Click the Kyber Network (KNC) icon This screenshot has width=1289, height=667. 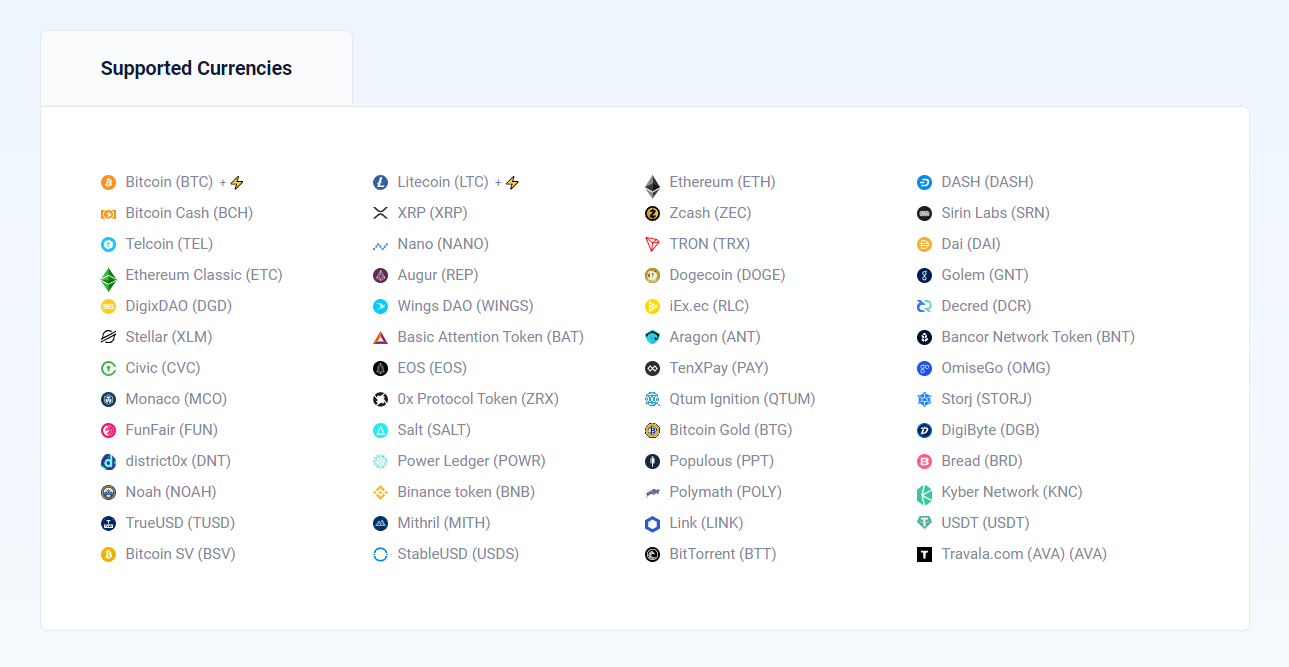(x=924, y=495)
